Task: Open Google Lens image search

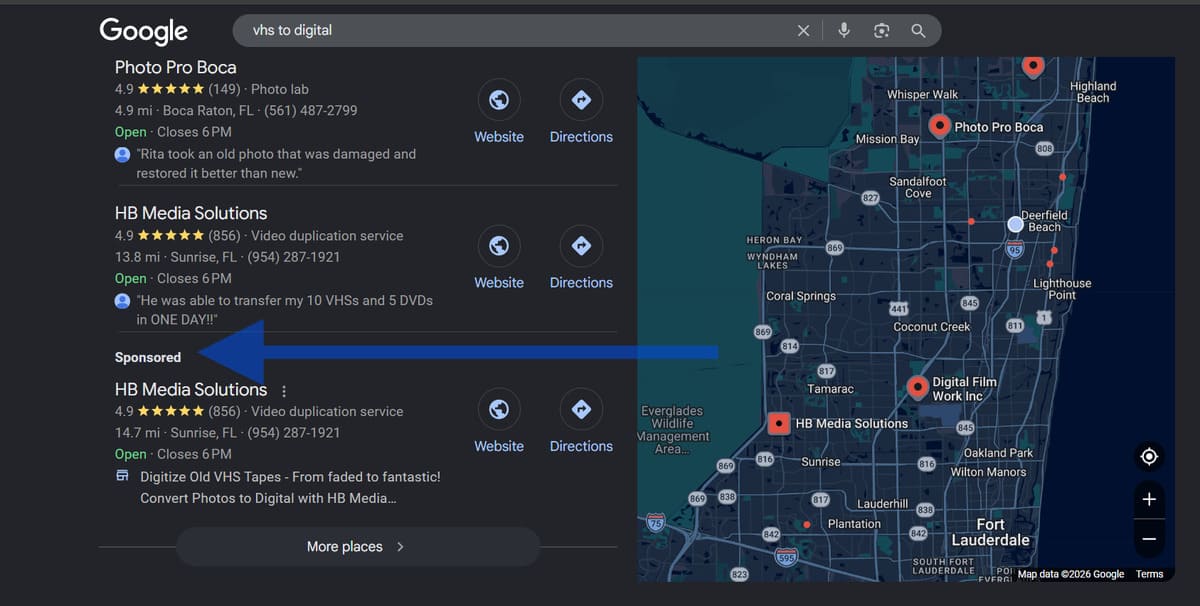Action: [x=881, y=30]
